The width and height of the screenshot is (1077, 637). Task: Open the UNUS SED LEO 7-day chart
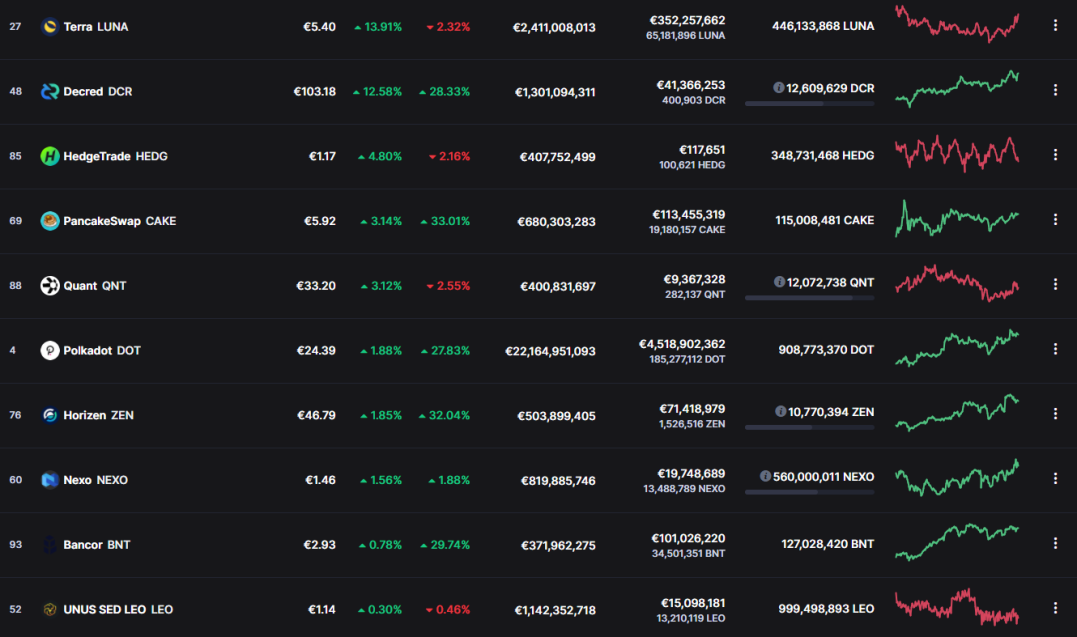[x=957, y=607]
